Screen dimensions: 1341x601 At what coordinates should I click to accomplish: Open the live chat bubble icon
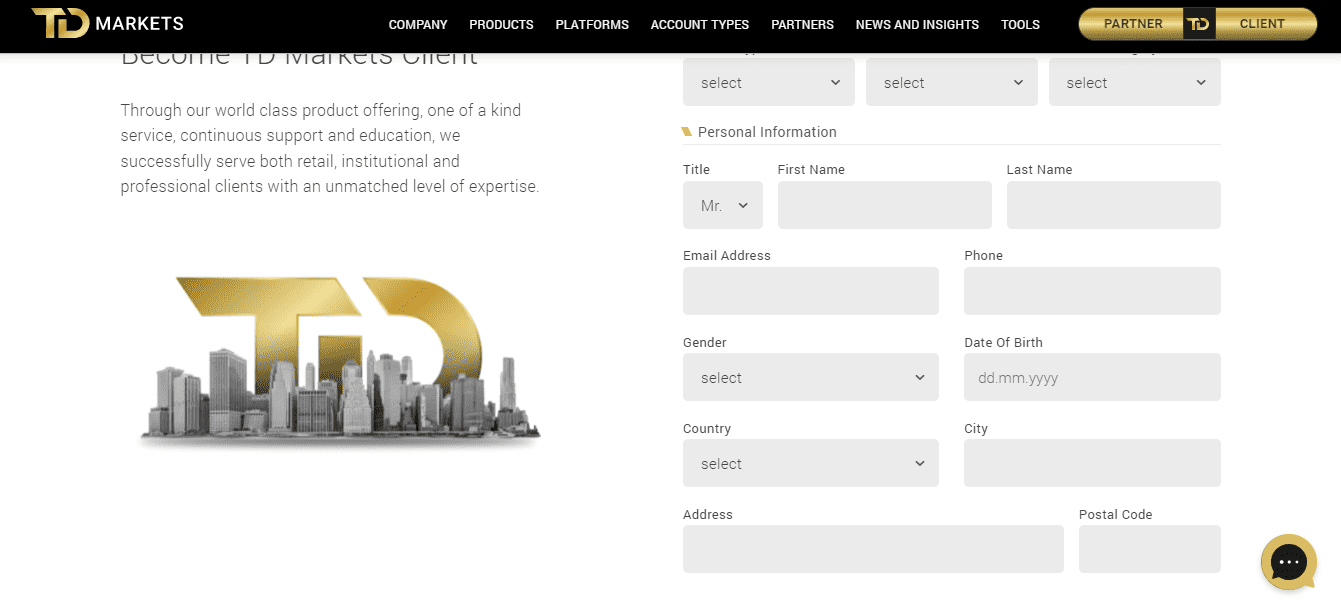coord(1288,562)
